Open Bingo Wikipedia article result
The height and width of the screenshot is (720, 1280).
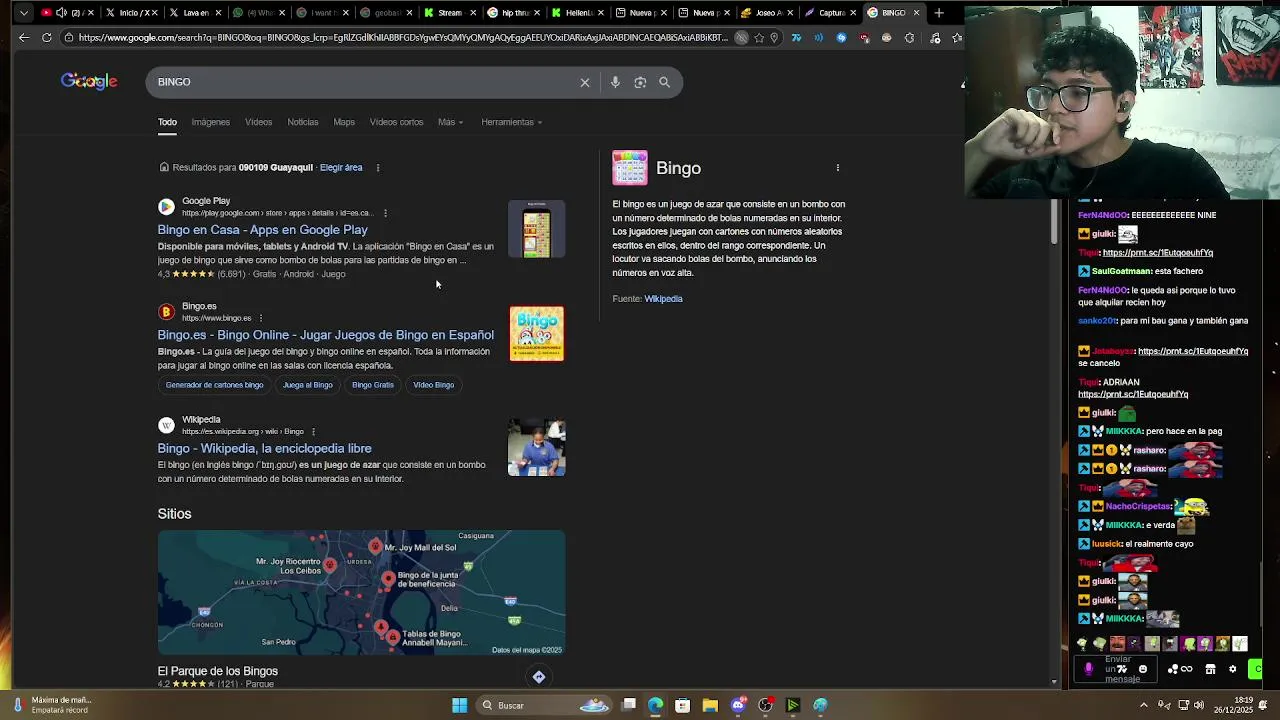264,448
